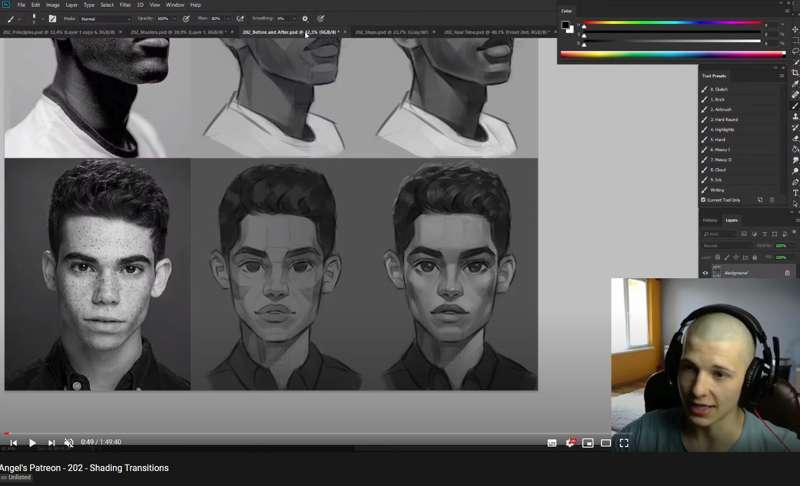Open the Select menu

pos(107,5)
